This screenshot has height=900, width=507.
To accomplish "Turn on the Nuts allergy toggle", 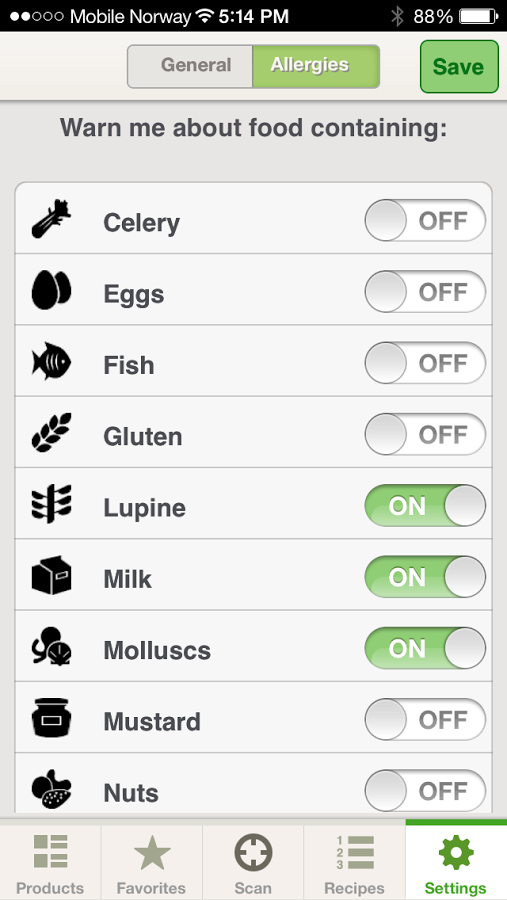I will [x=425, y=791].
